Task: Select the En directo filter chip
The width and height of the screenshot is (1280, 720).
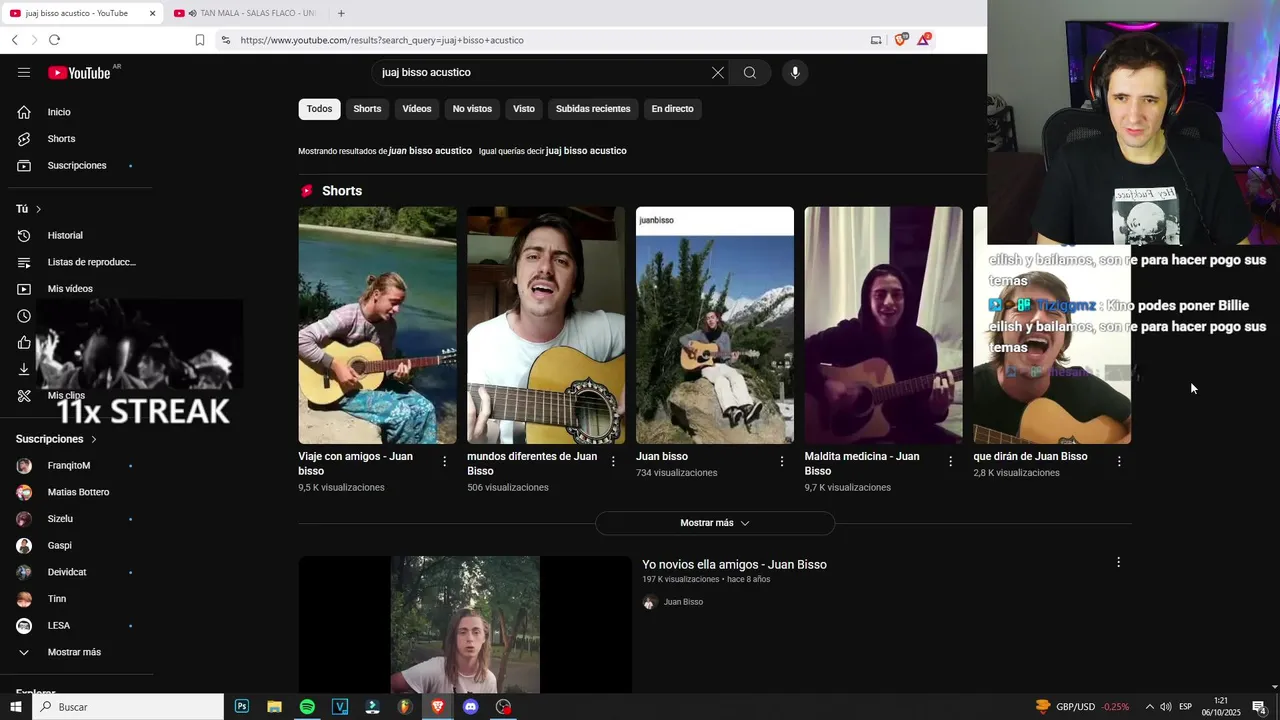Action: pos(672,109)
